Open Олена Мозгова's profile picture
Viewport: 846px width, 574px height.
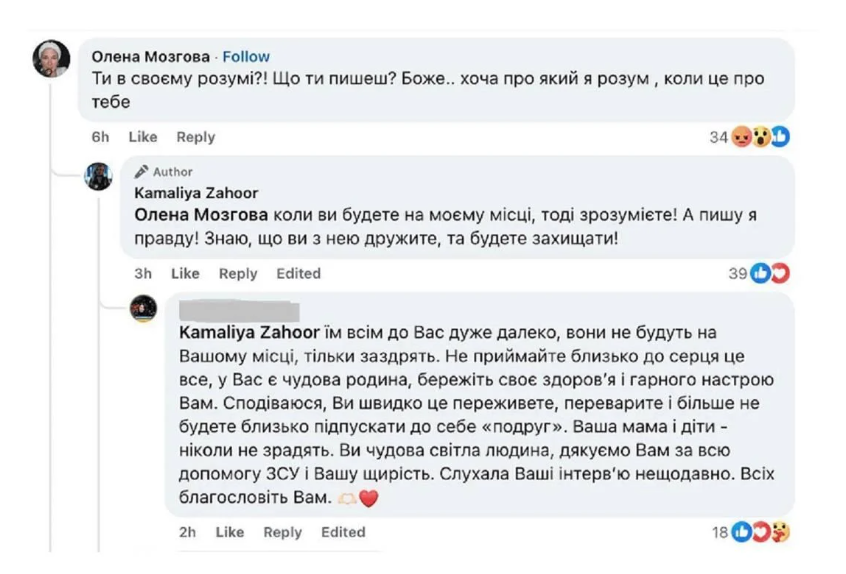51,59
